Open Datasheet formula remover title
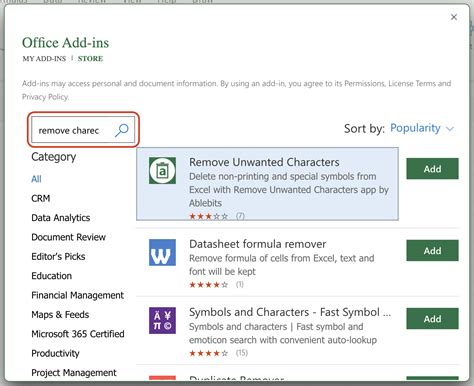Screen dimensions: 474x386 (258, 244)
